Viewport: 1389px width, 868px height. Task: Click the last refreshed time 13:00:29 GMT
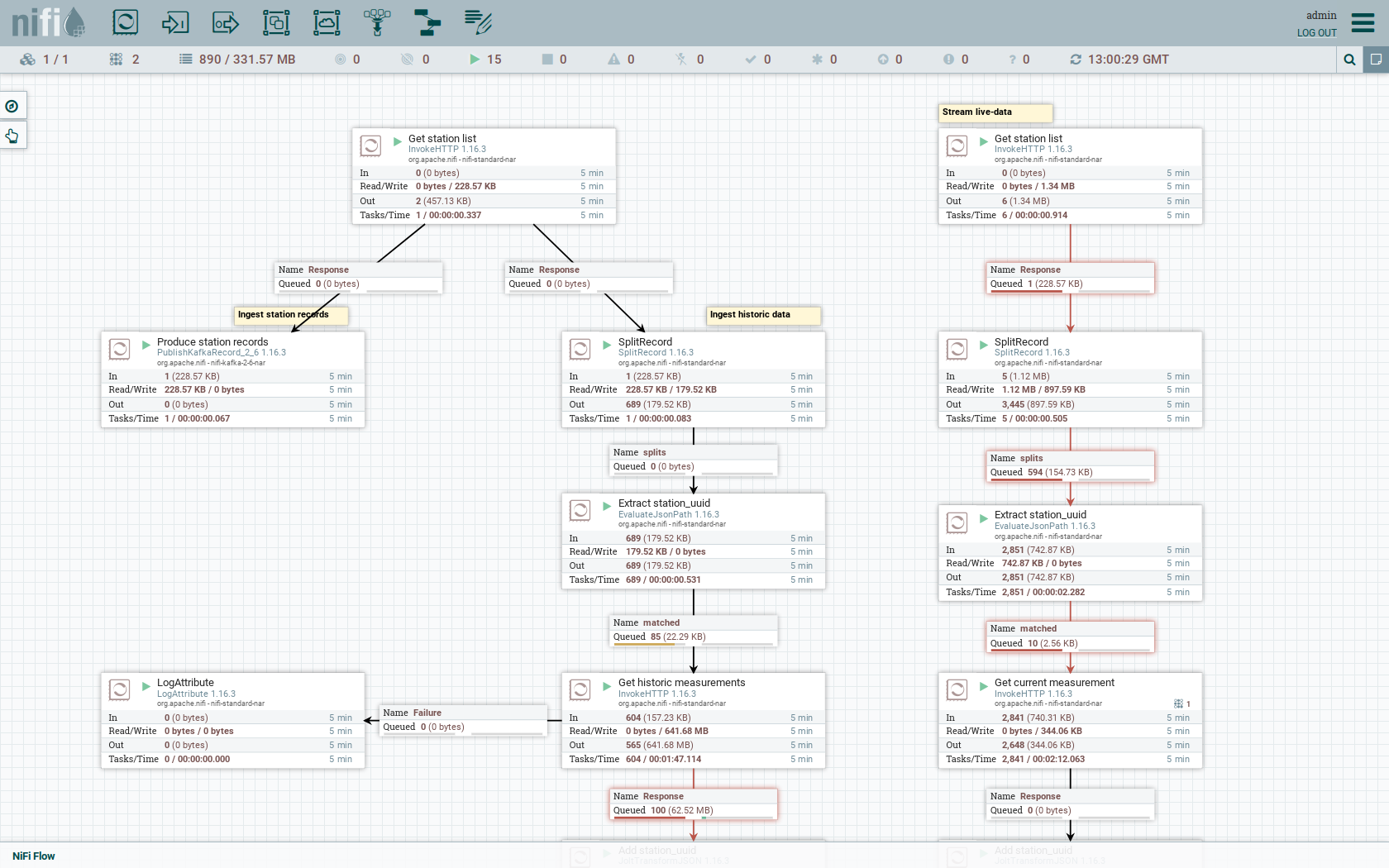(x=1128, y=60)
